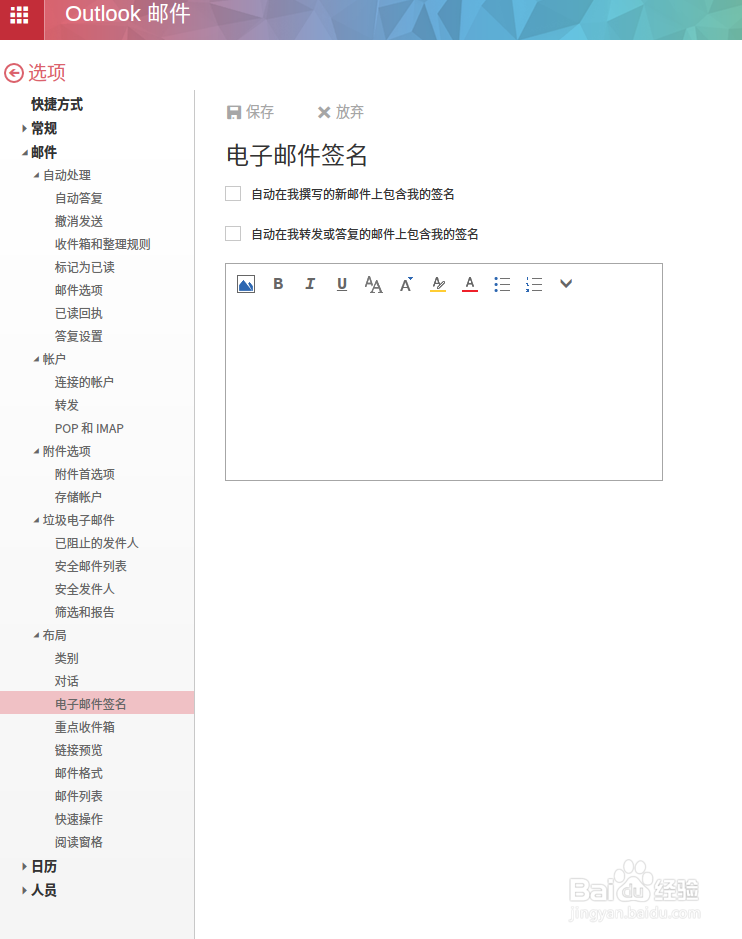Click the 选项 back link
Screen dimensions: 742x939
coord(47,72)
